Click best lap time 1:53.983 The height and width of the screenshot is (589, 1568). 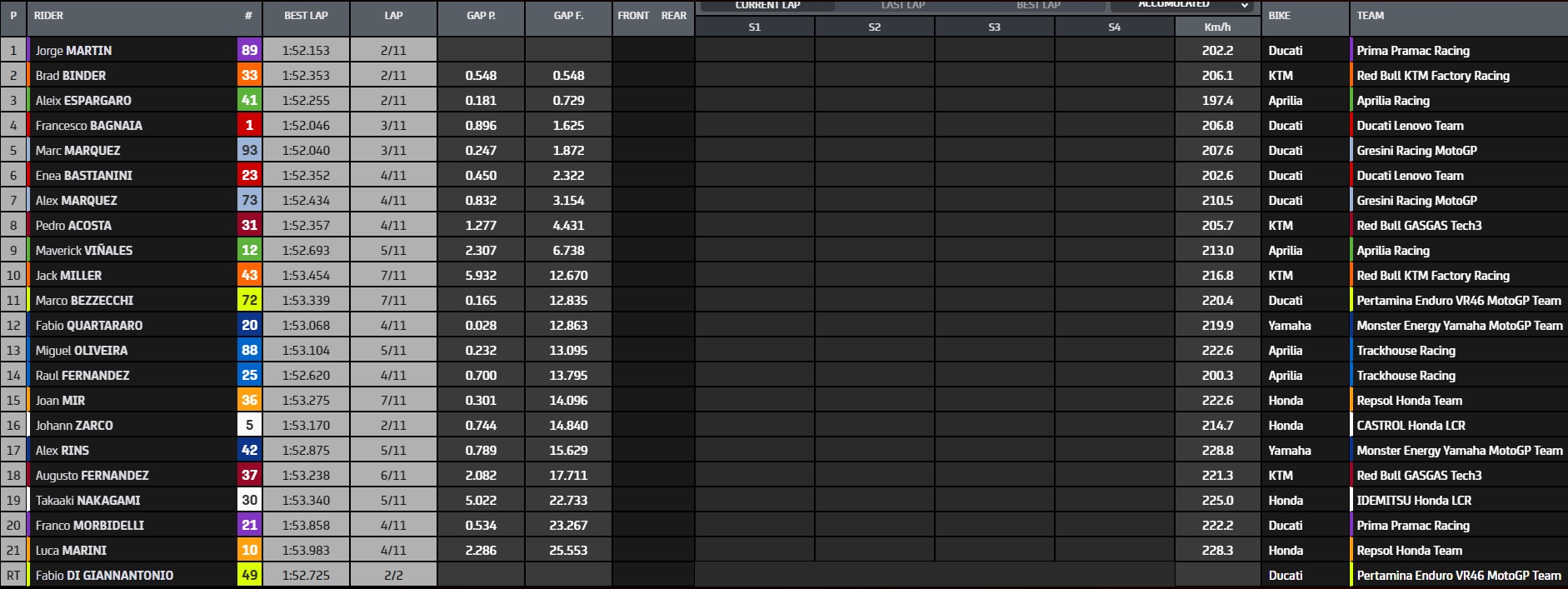(306, 551)
